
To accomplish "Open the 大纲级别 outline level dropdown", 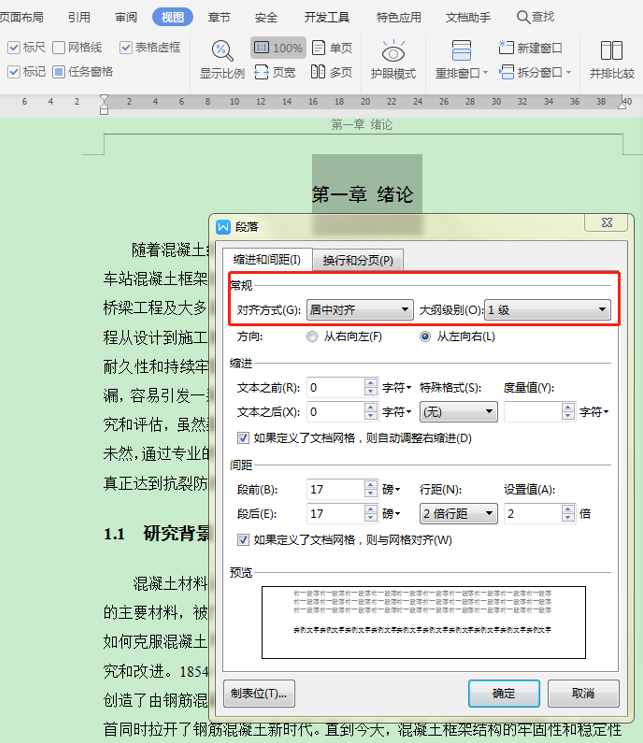I will click(548, 310).
